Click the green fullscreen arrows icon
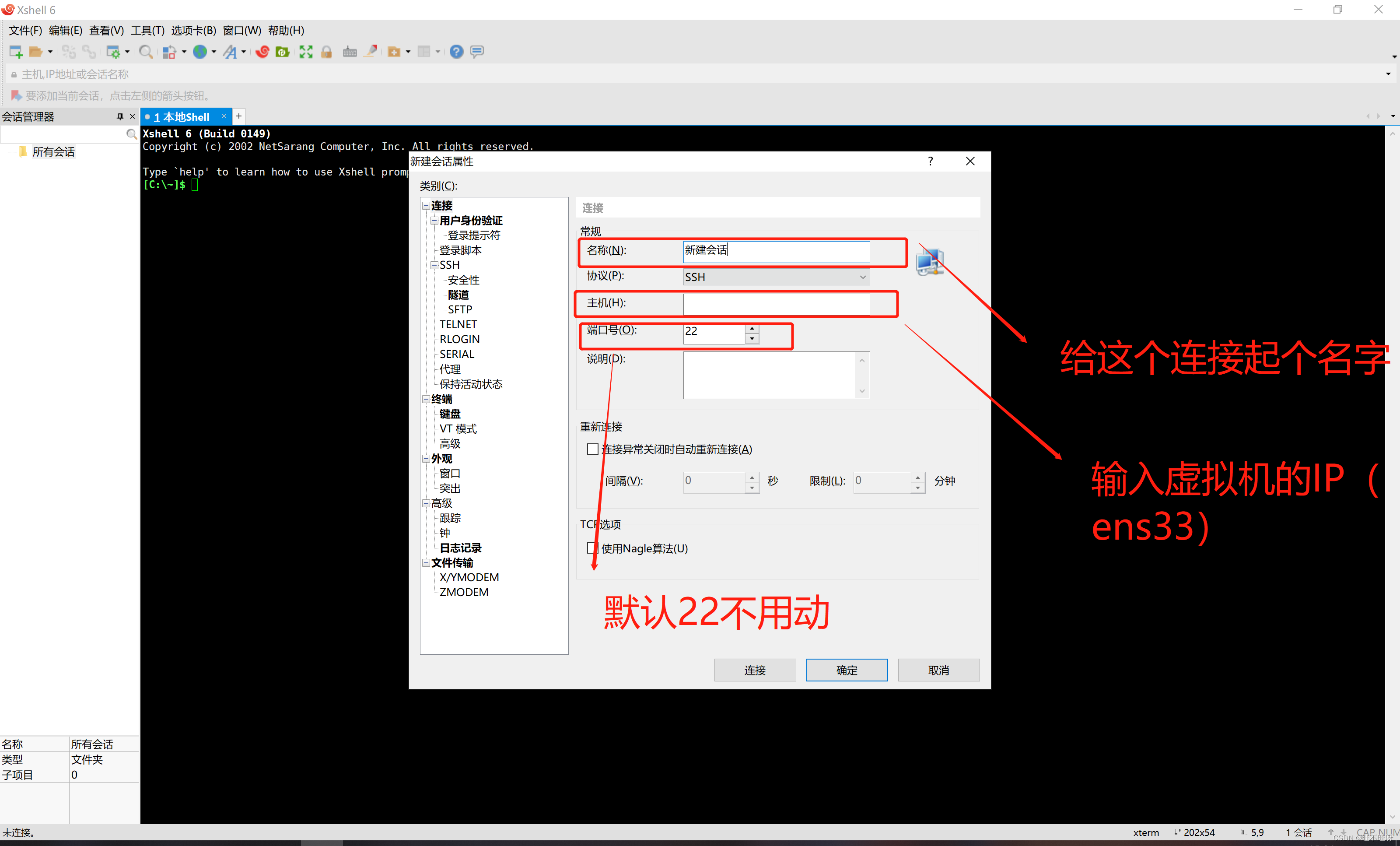The width and height of the screenshot is (1400, 846). 306,52
